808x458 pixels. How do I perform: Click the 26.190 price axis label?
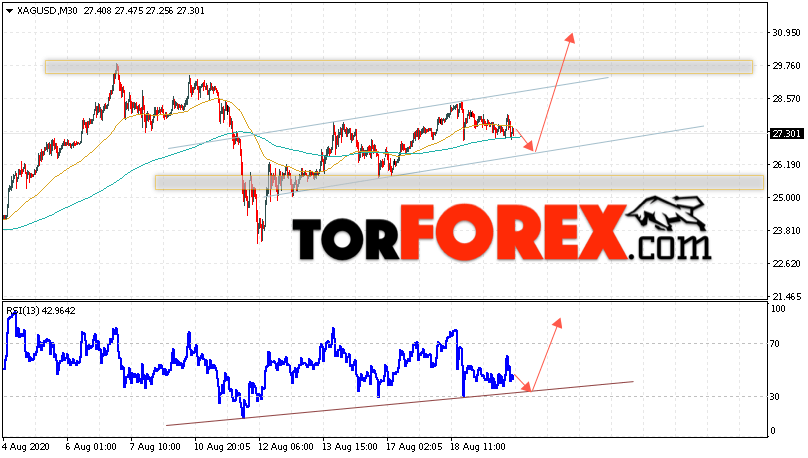tap(786, 164)
